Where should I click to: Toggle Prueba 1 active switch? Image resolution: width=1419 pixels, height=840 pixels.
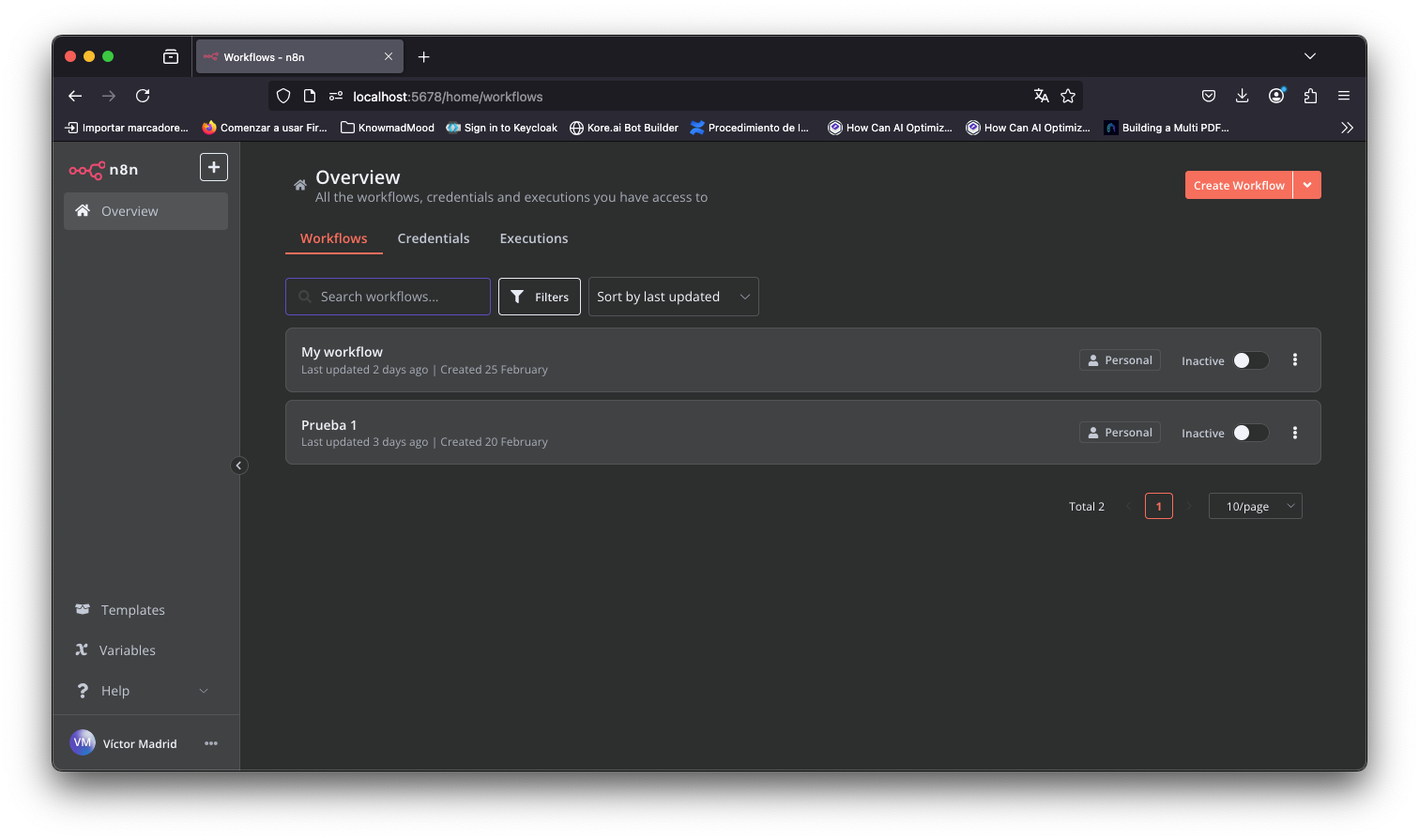point(1251,433)
